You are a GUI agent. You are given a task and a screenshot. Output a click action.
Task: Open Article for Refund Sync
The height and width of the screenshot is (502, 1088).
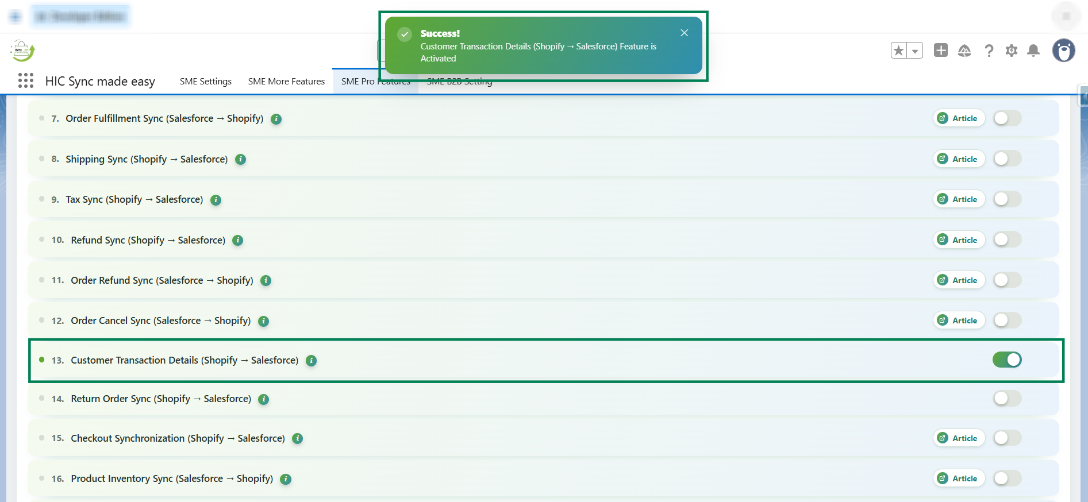pyautogui.click(x=959, y=240)
